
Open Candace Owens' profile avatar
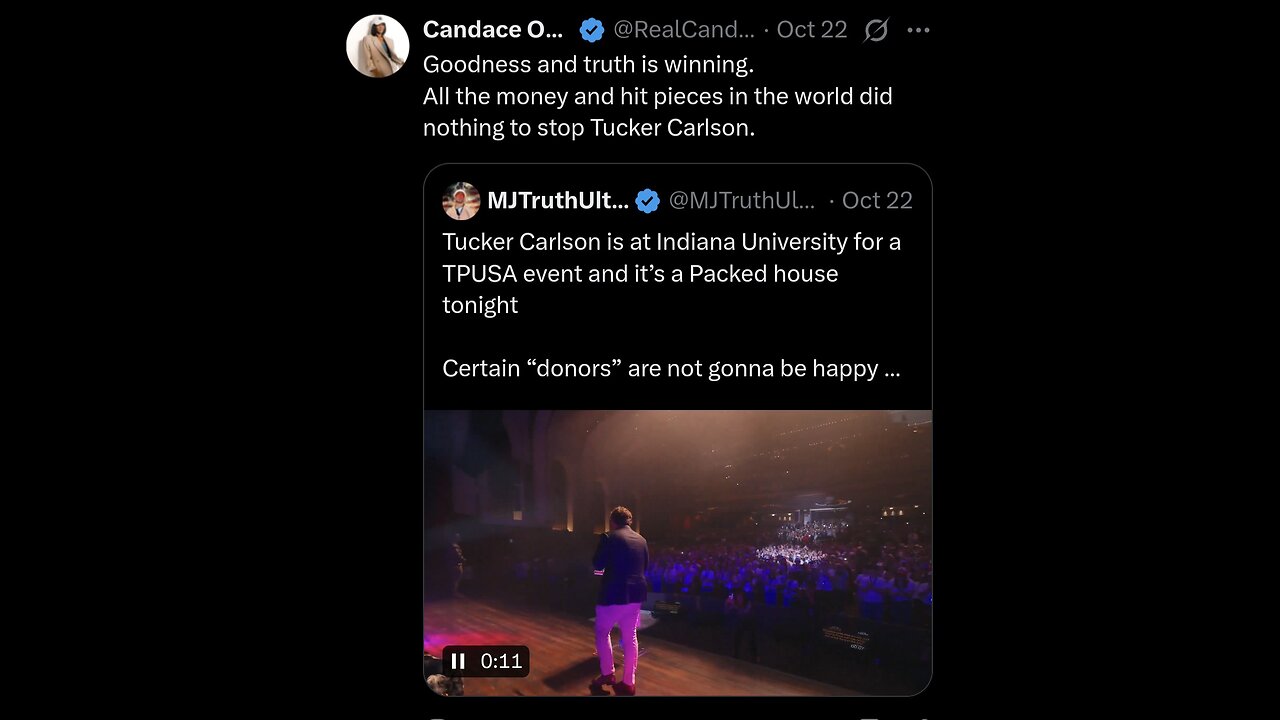pos(377,46)
